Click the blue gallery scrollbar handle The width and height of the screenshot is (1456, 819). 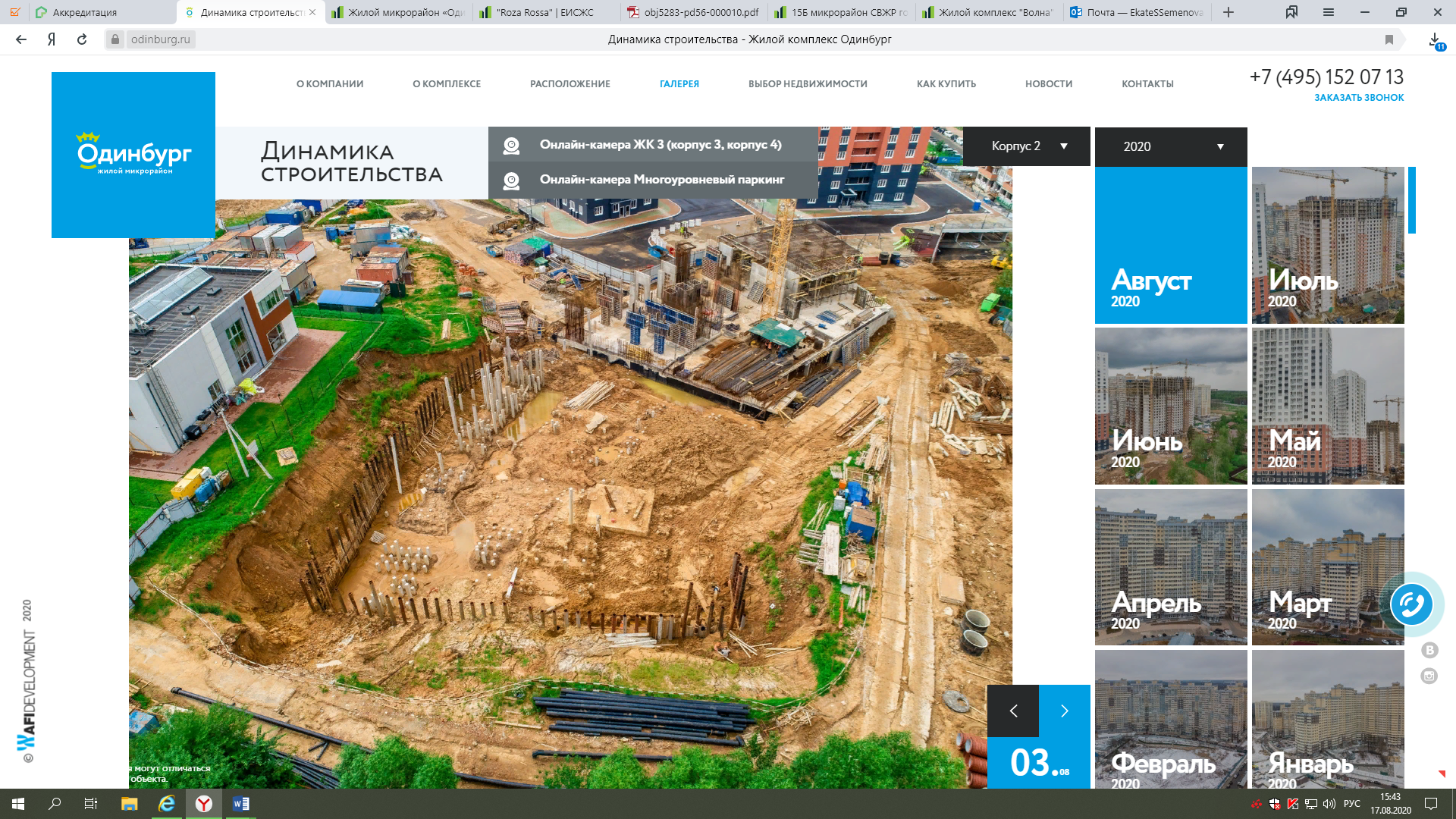[x=1412, y=200]
